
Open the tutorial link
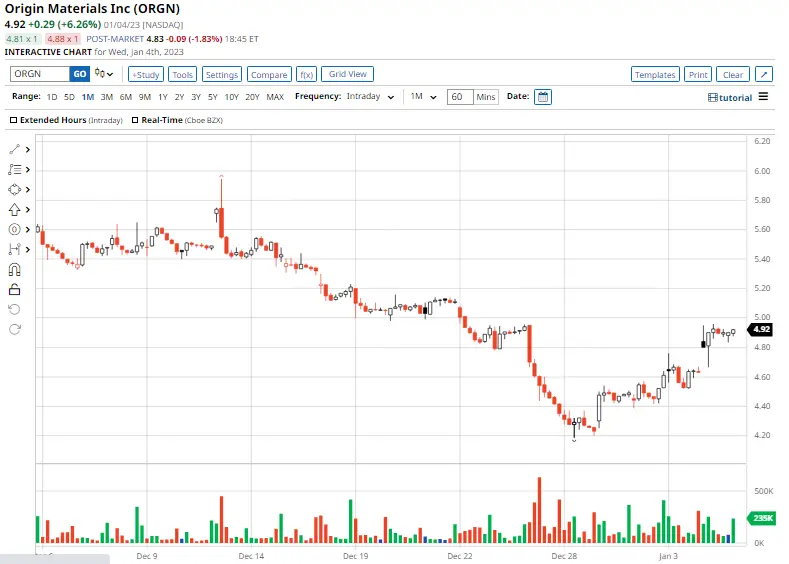(730, 98)
